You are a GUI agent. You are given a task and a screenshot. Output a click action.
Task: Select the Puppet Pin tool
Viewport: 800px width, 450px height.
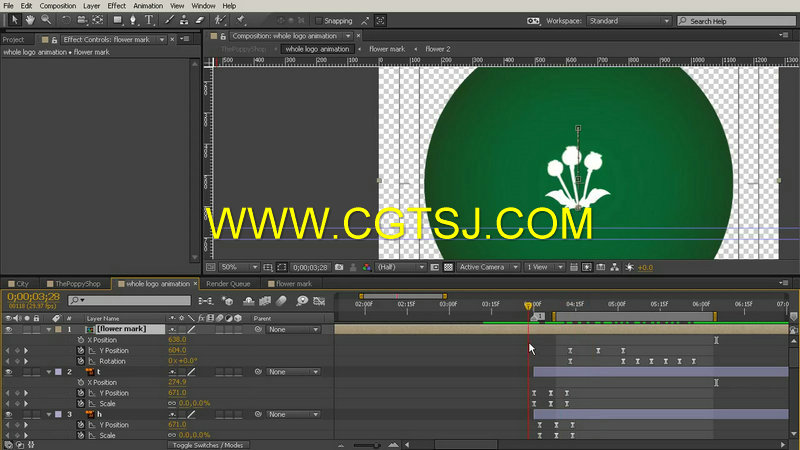[240, 20]
